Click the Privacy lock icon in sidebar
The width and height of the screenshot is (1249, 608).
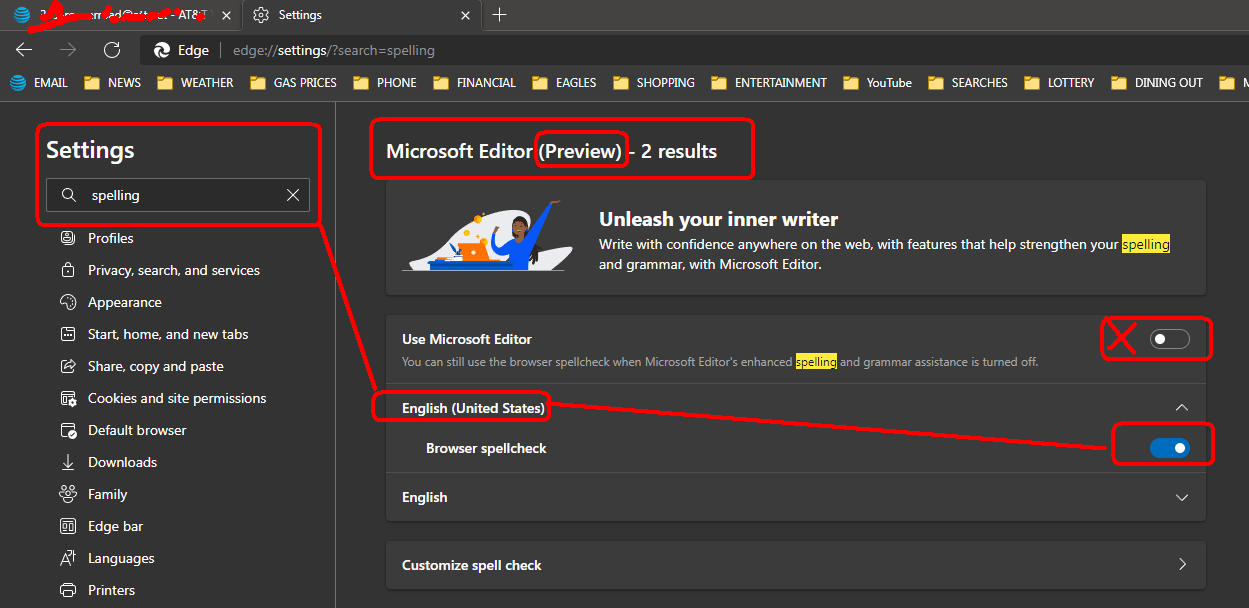[x=68, y=270]
